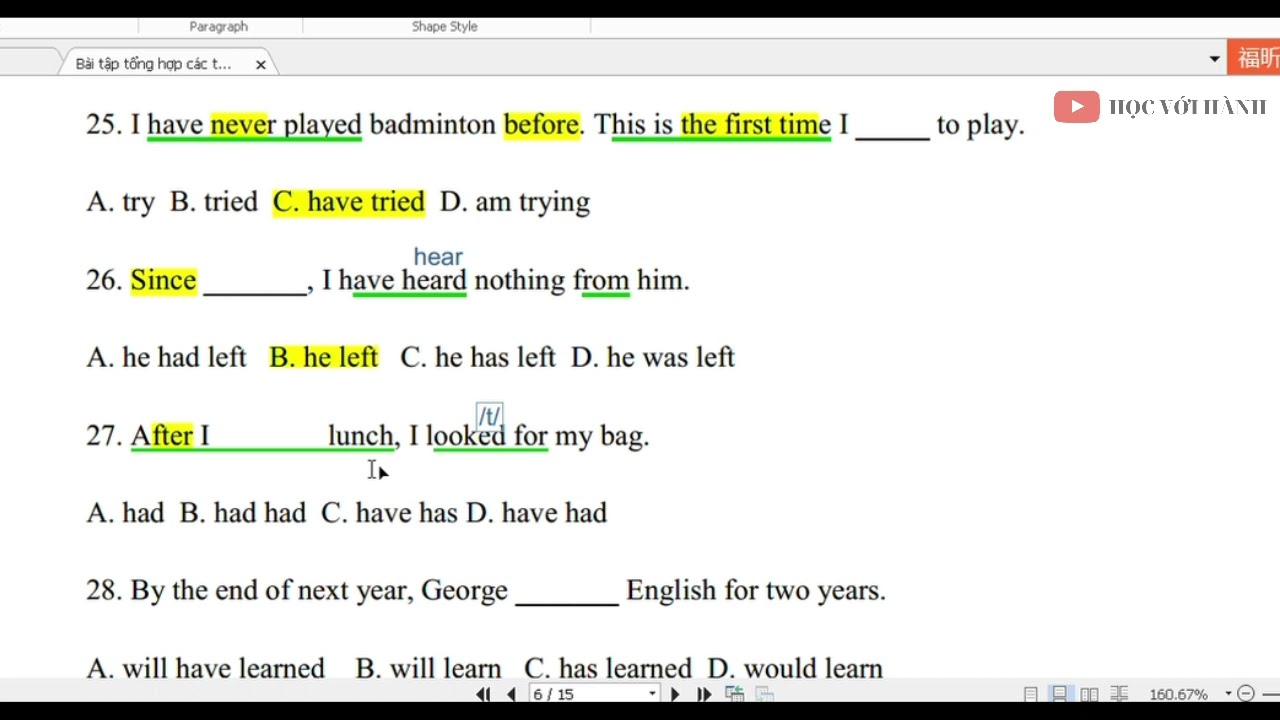Click the '/t/' pronunciation annotation
1280x720 pixels.
(x=489, y=415)
